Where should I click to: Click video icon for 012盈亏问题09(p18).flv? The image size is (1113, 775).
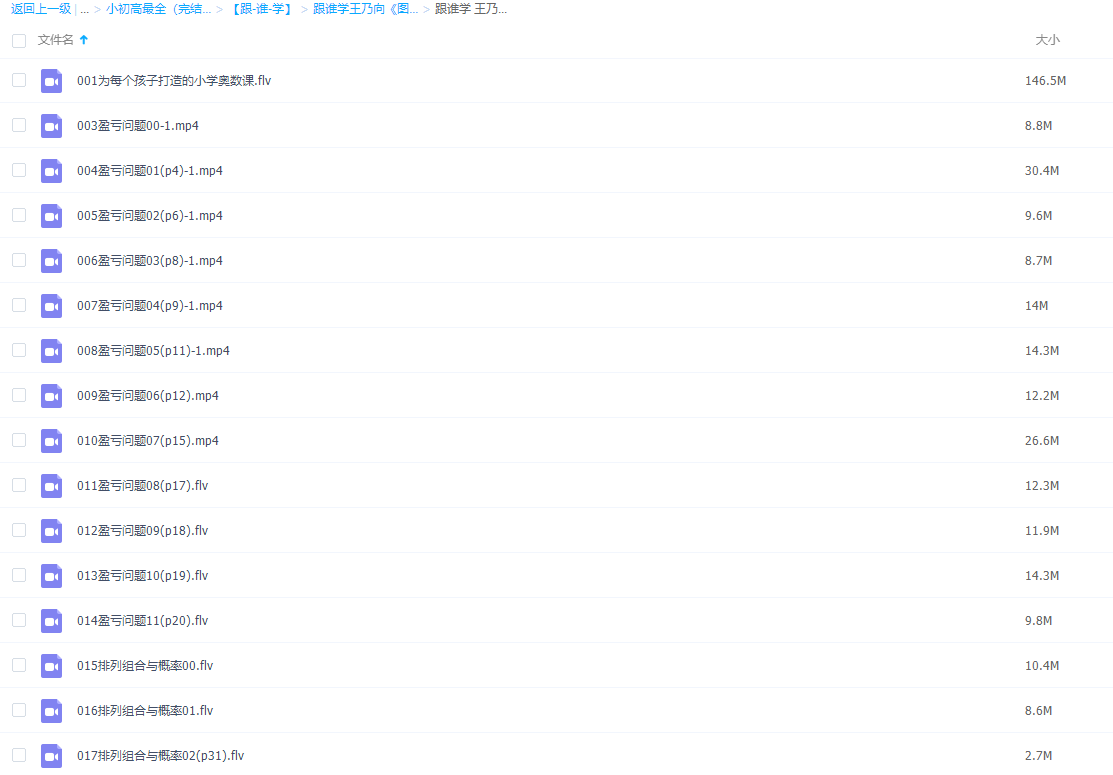[x=51, y=531]
